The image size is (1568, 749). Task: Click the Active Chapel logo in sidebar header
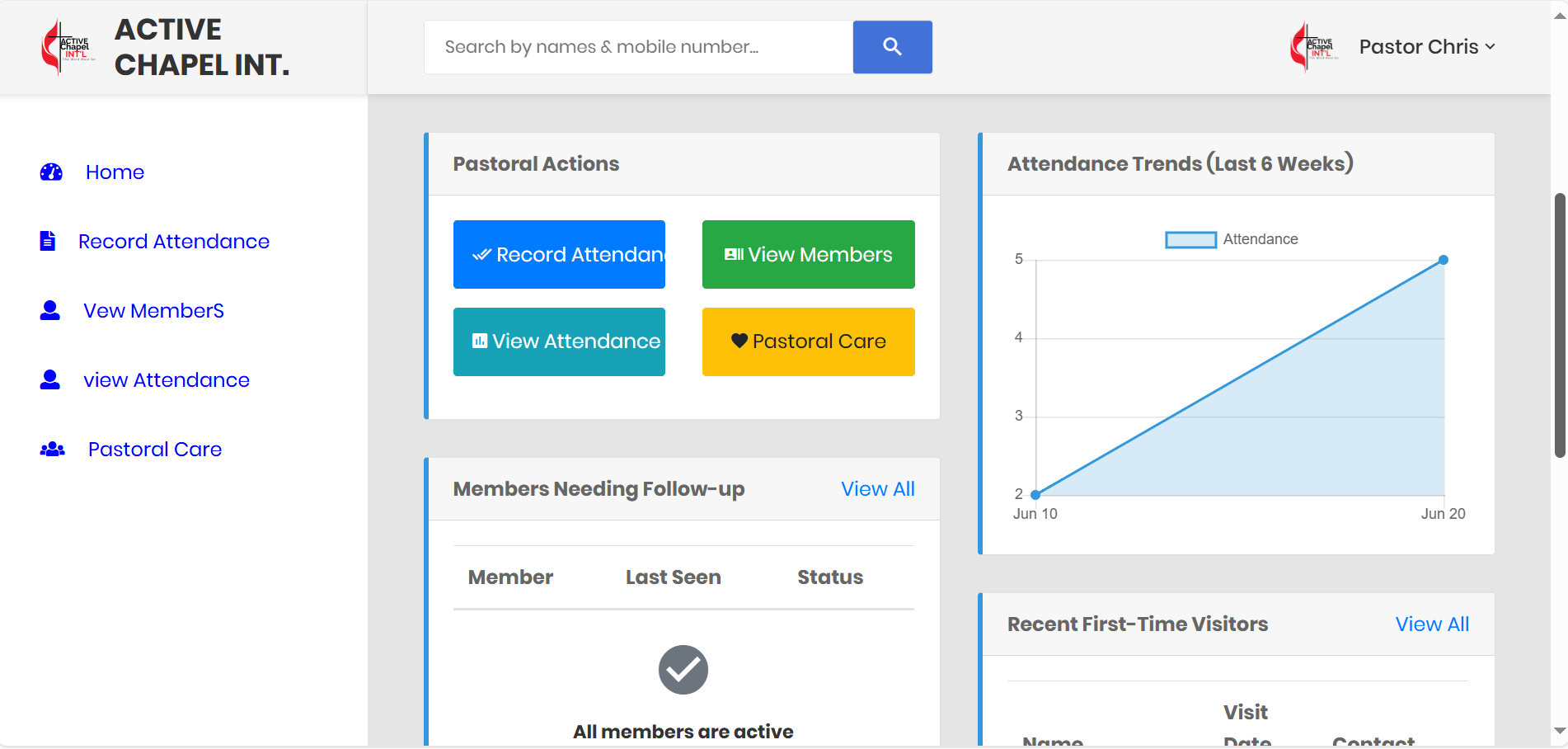point(68,47)
